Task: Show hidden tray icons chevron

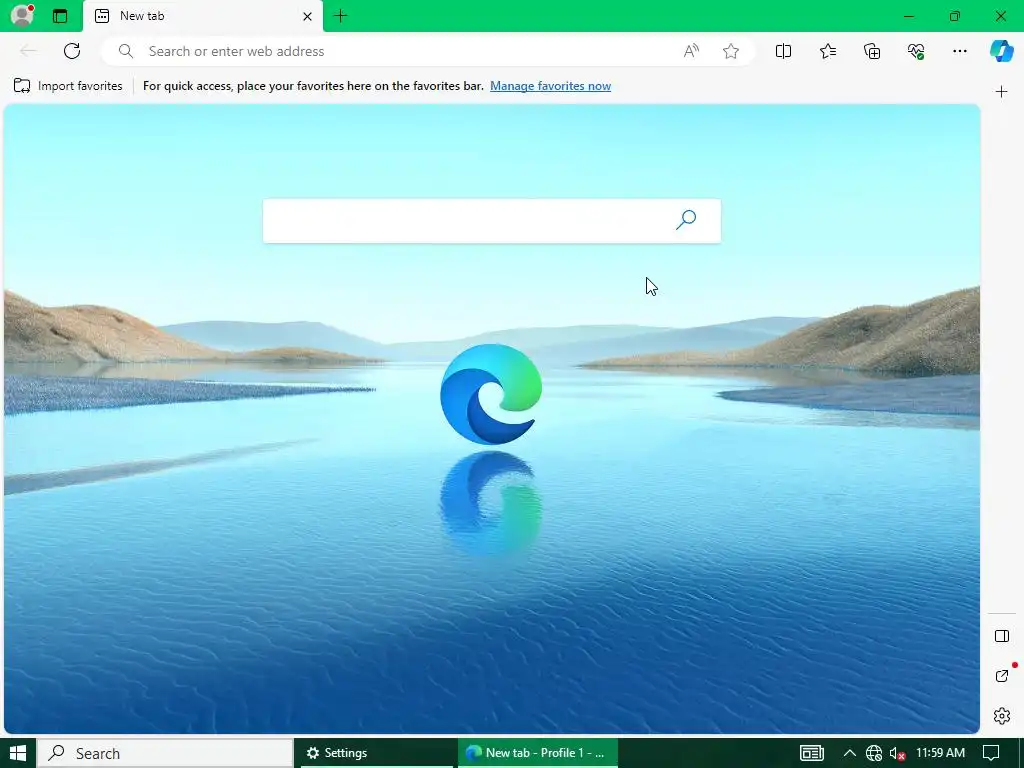Action: [x=850, y=753]
